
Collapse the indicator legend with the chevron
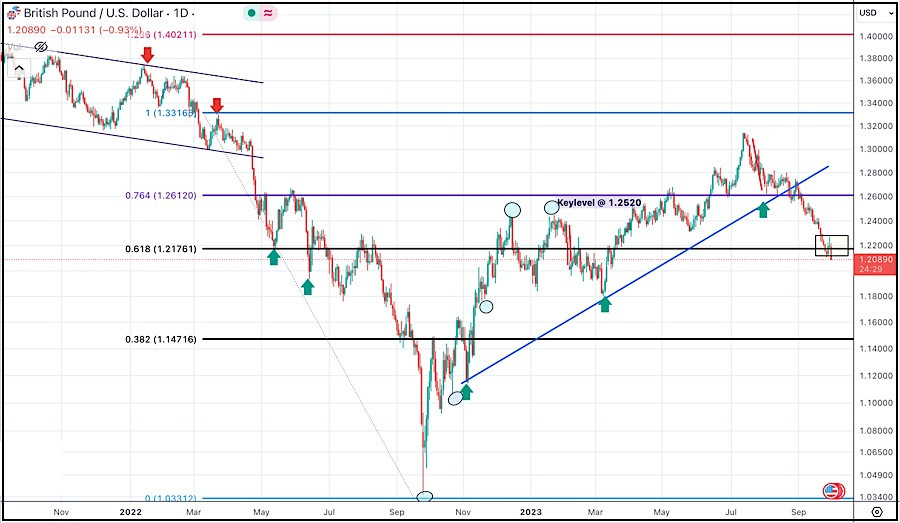pyautogui.click(x=19, y=69)
